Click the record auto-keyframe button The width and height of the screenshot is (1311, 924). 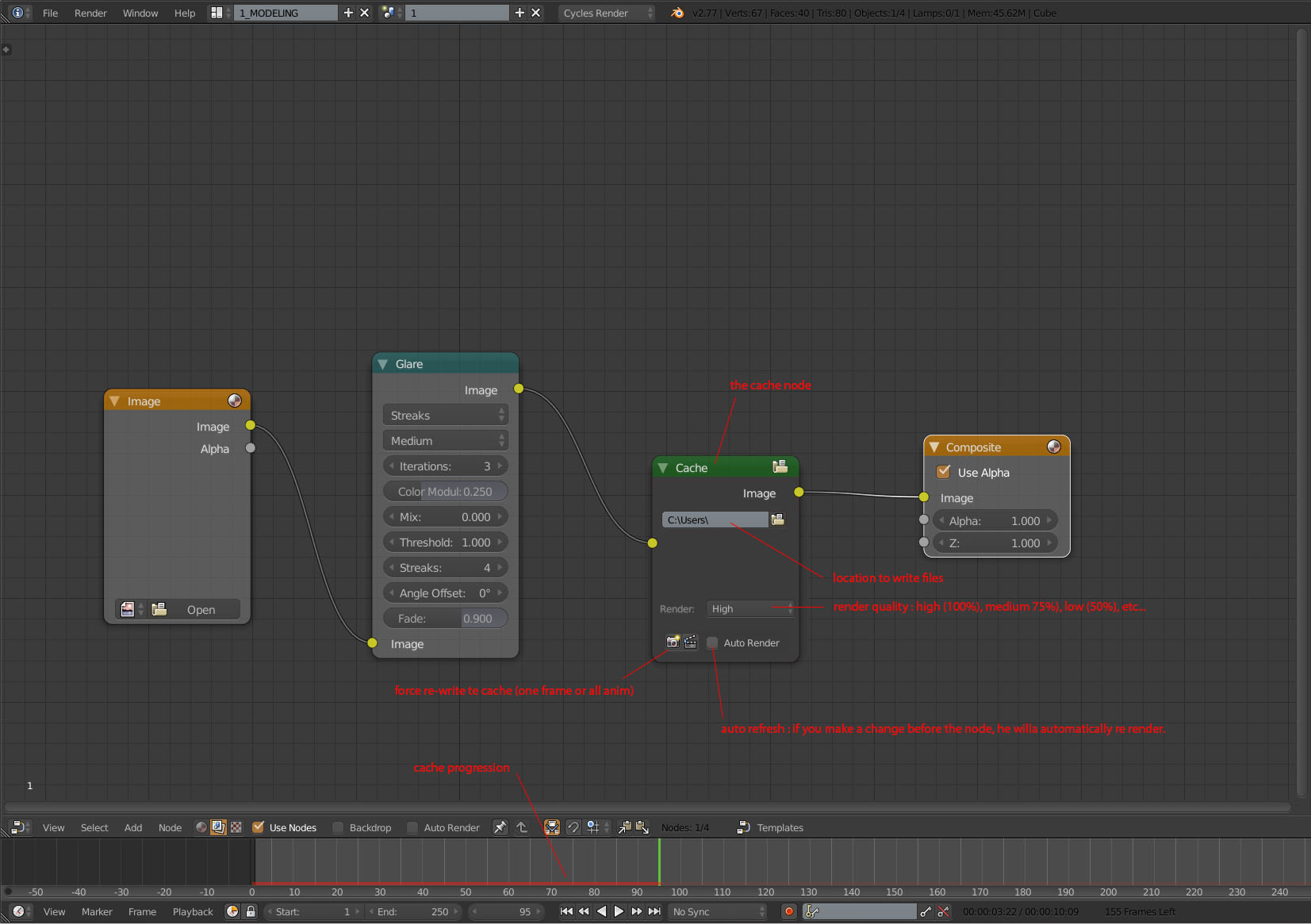pos(789,911)
